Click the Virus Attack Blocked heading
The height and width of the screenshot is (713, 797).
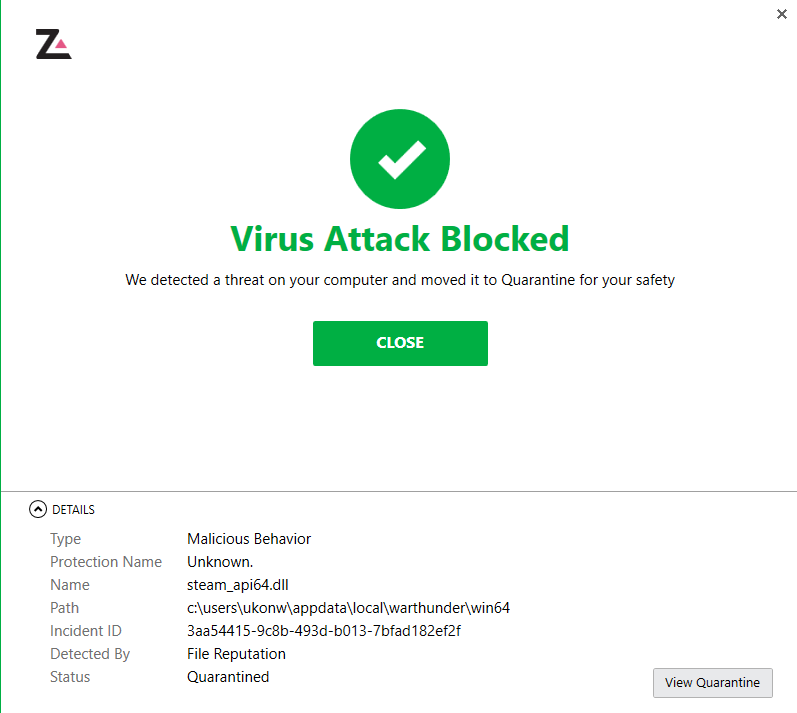(x=400, y=239)
